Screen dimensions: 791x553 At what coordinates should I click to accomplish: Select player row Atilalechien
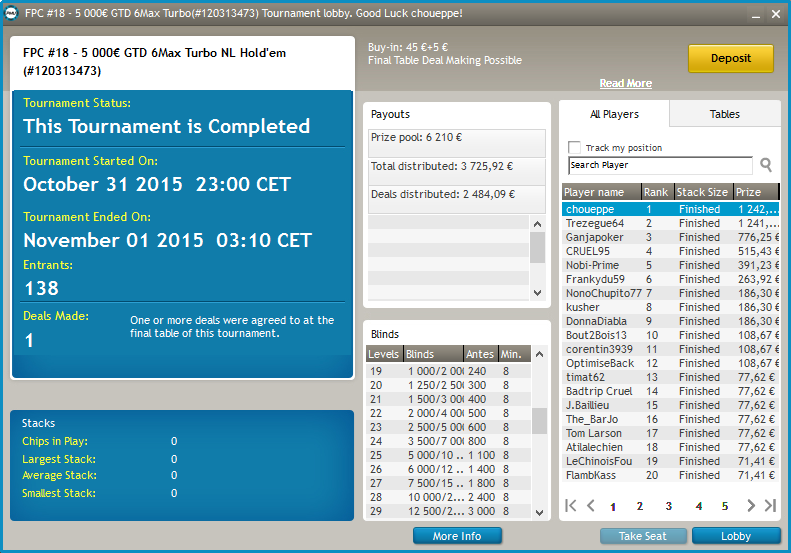click(670, 447)
